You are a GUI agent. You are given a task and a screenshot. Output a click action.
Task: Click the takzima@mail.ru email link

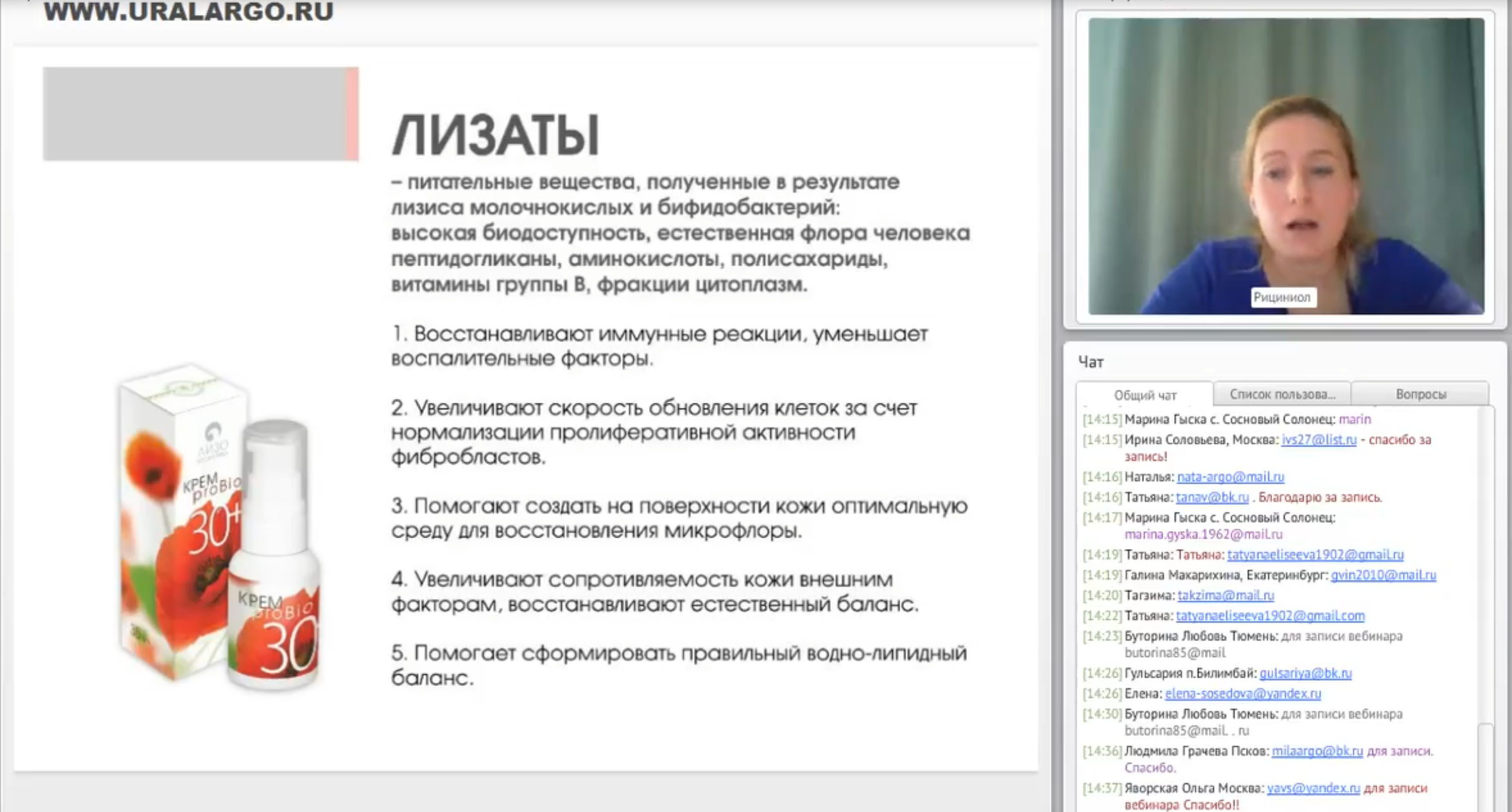tap(1225, 596)
